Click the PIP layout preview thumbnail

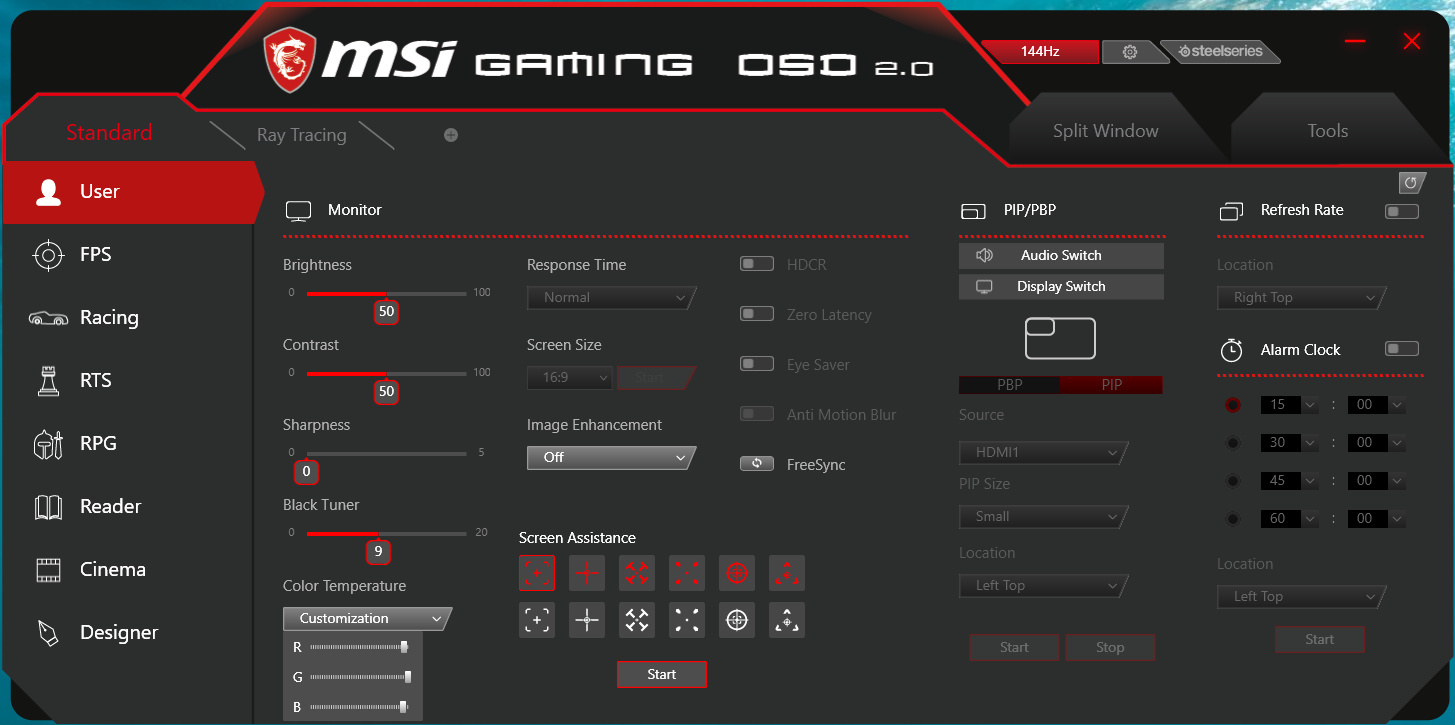(1060, 338)
